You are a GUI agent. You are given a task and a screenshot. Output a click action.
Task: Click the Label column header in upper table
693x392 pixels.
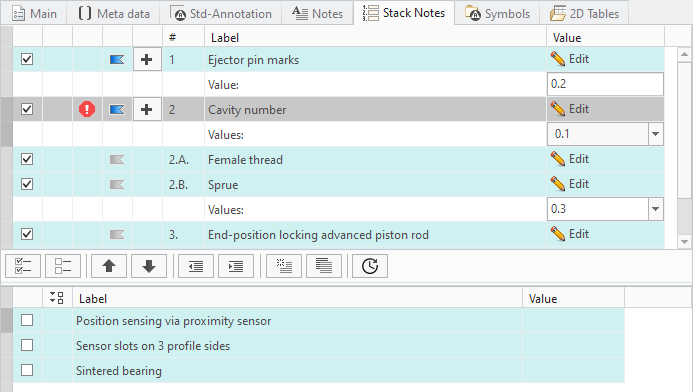(x=375, y=38)
